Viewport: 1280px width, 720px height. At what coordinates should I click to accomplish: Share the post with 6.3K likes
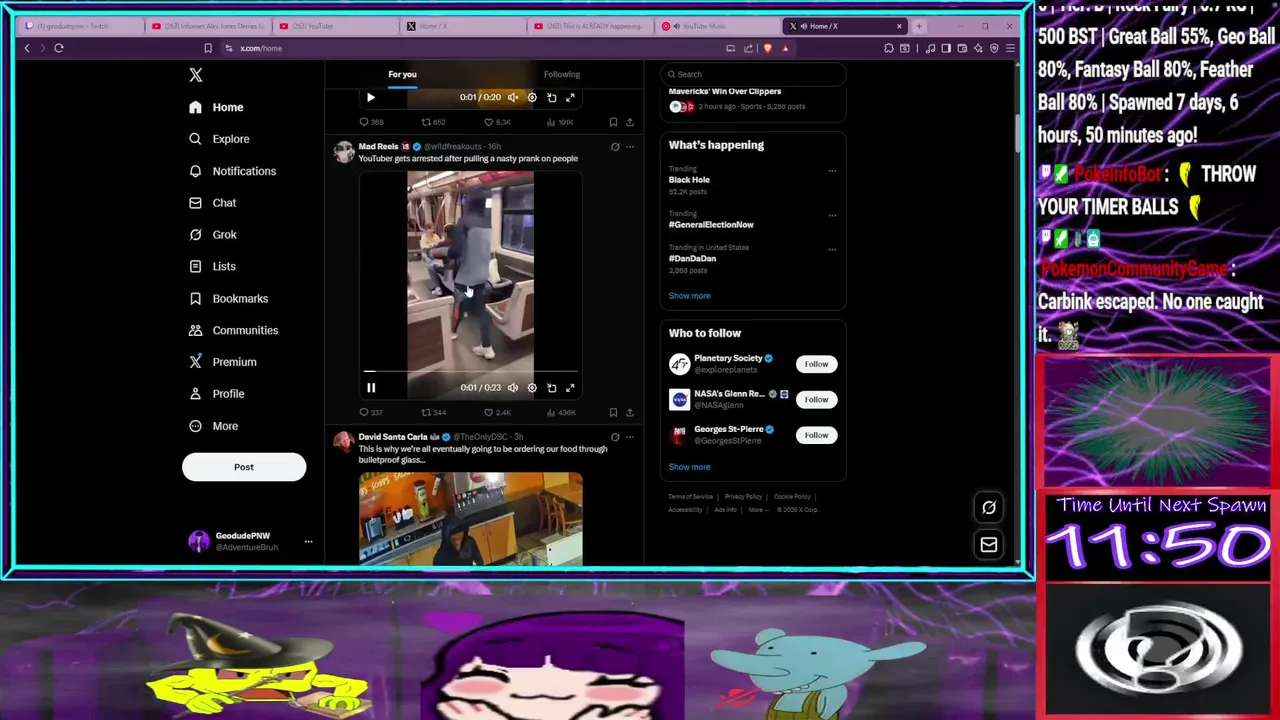tap(629, 122)
